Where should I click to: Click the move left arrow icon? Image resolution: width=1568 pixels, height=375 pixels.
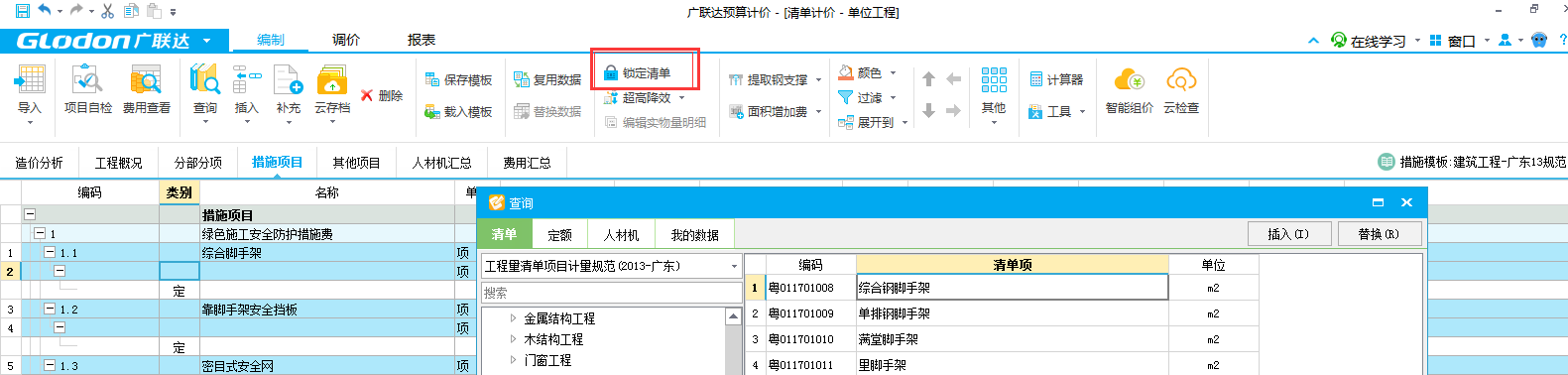(953, 79)
